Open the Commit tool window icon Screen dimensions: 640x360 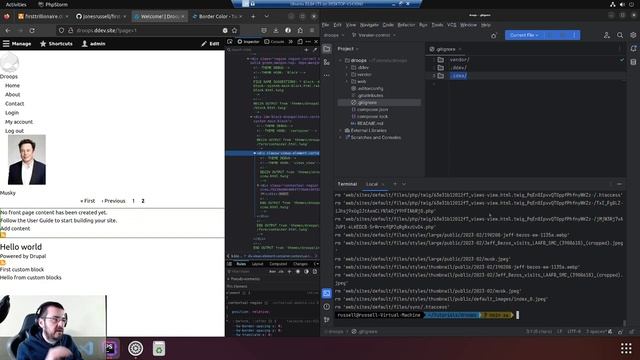327,62
